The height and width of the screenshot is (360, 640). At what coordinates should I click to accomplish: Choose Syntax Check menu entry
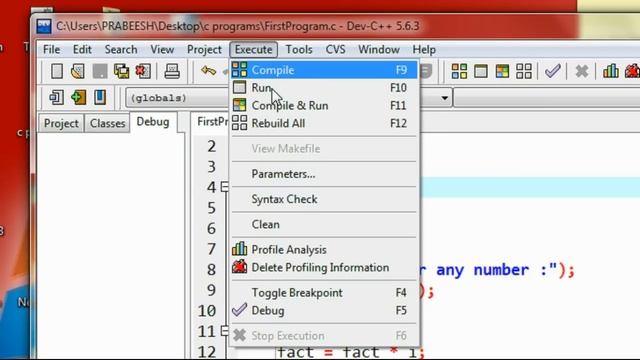324,199
